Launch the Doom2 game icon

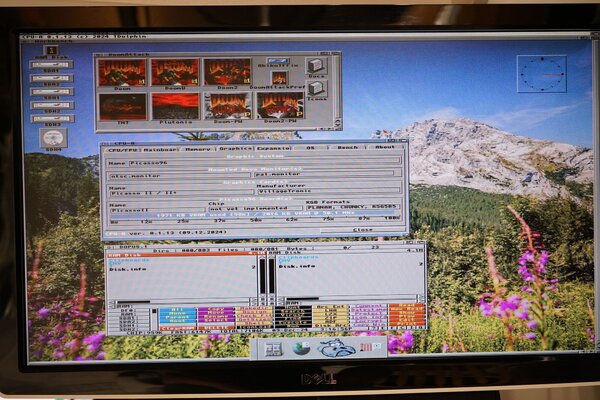pyautogui.click(x=226, y=72)
